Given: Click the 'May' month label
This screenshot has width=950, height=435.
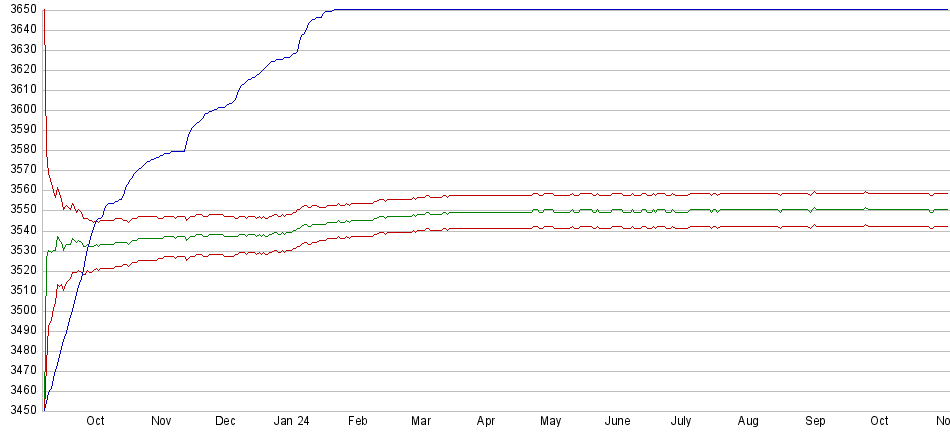Looking at the screenshot, I should pyautogui.click(x=550, y=422).
